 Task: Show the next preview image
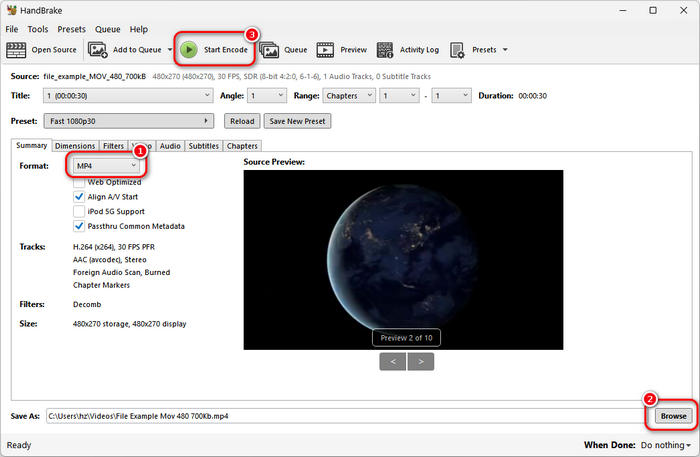pos(421,361)
